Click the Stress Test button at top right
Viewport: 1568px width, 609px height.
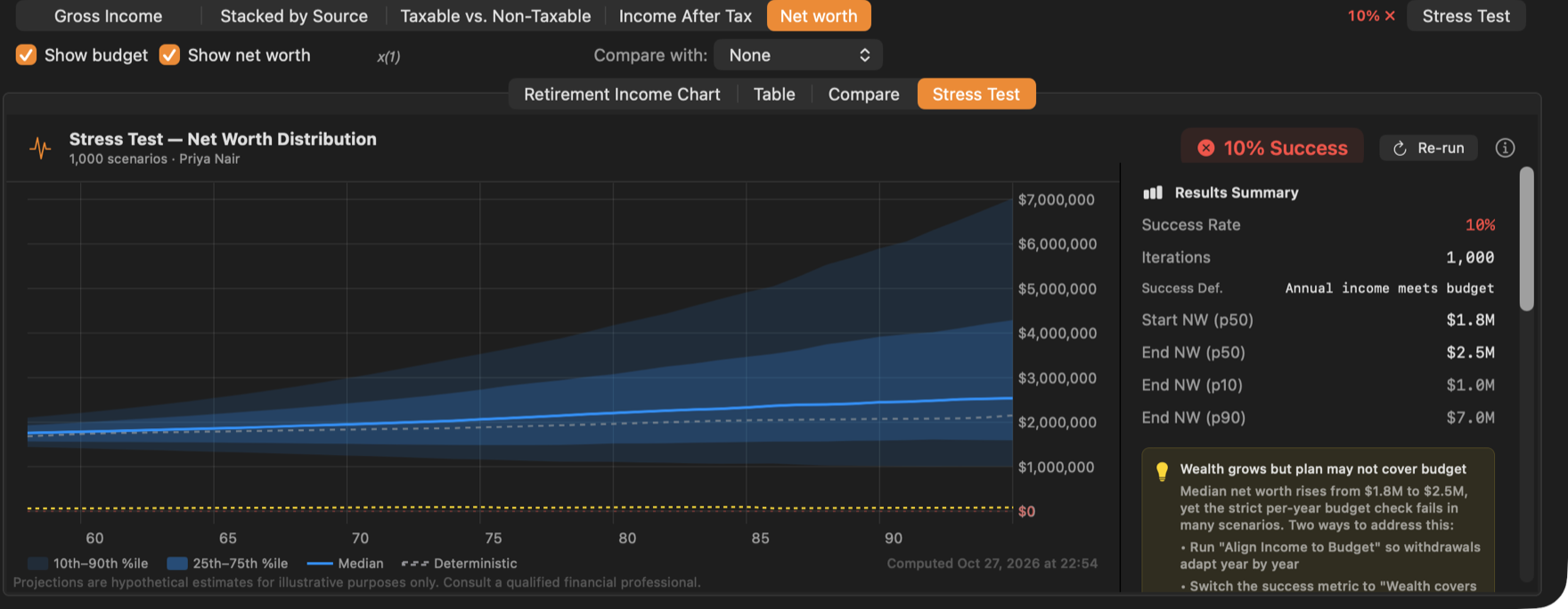point(1466,16)
